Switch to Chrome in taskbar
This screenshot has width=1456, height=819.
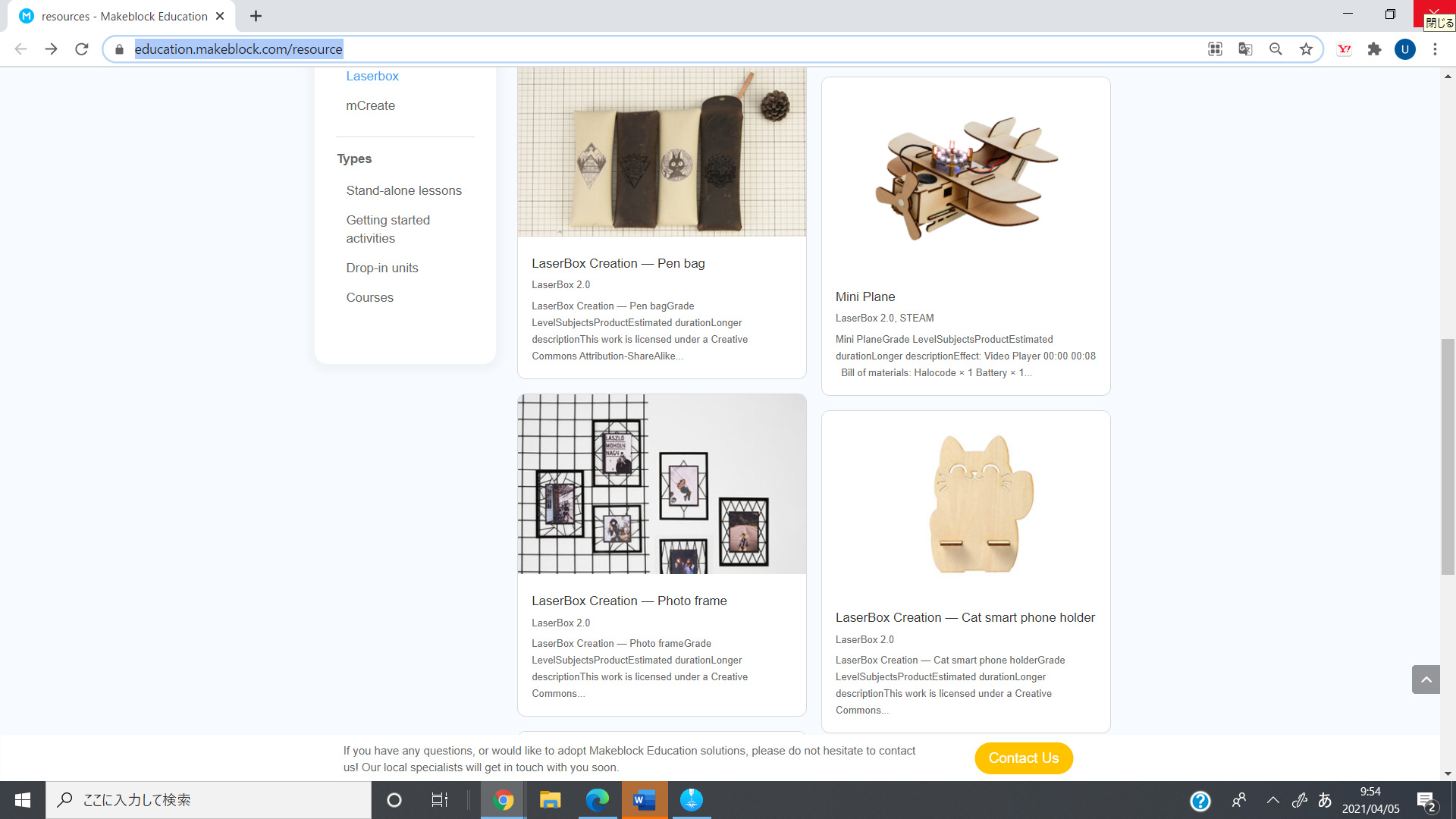click(x=503, y=800)
